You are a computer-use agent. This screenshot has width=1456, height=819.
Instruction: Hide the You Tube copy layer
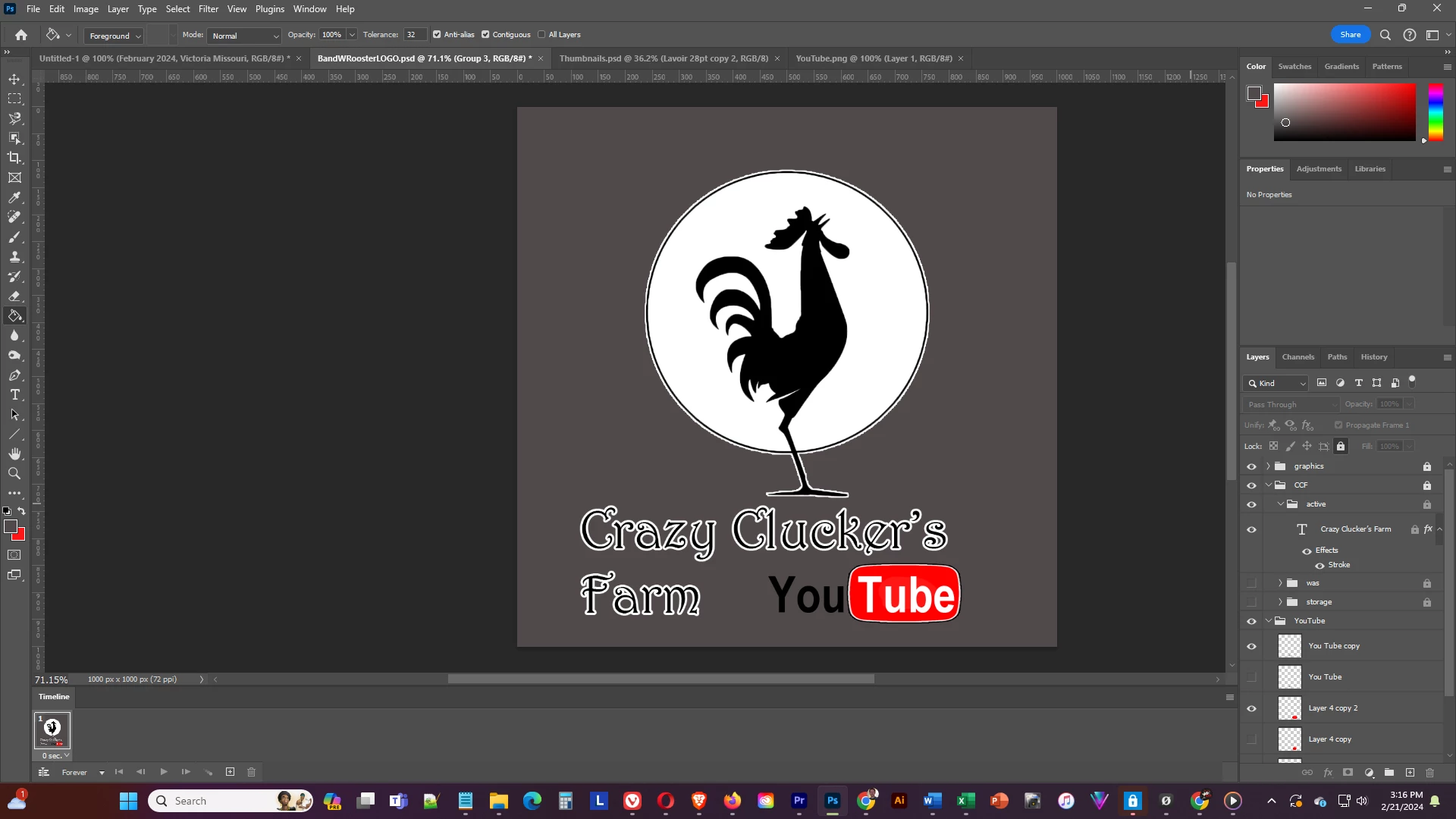click(x=1252, y=647)
